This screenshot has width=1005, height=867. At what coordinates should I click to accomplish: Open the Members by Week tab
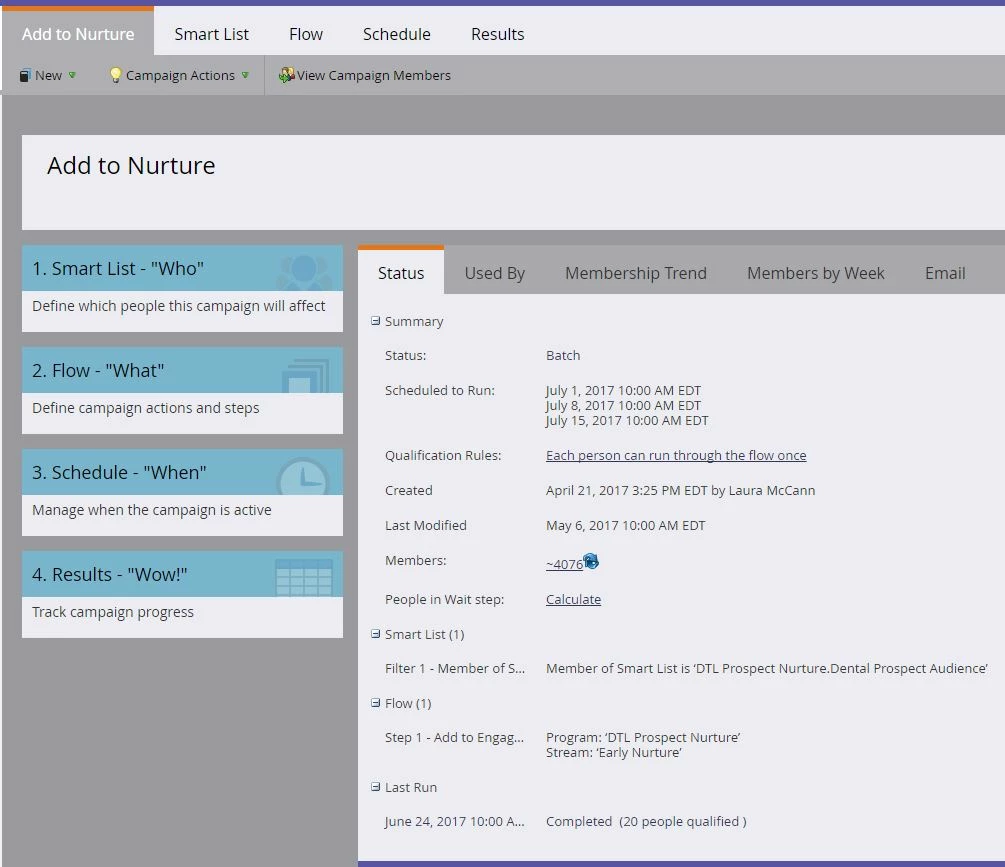(815, 273)
